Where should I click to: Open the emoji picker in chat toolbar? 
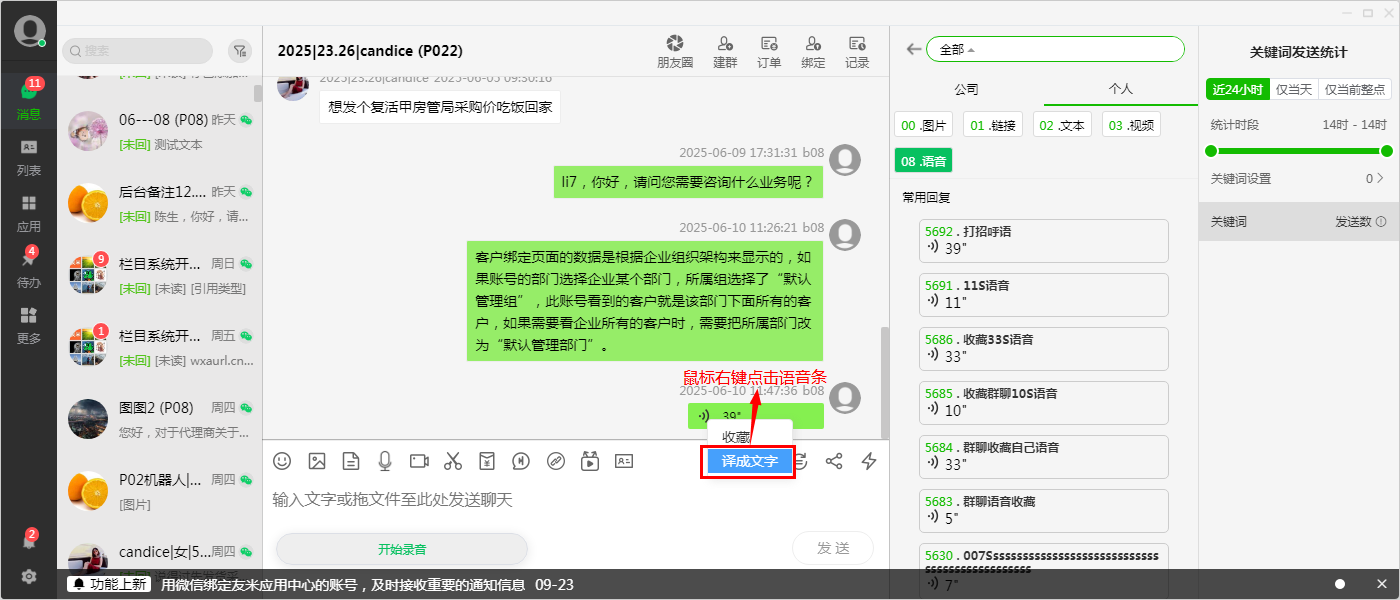281,461
